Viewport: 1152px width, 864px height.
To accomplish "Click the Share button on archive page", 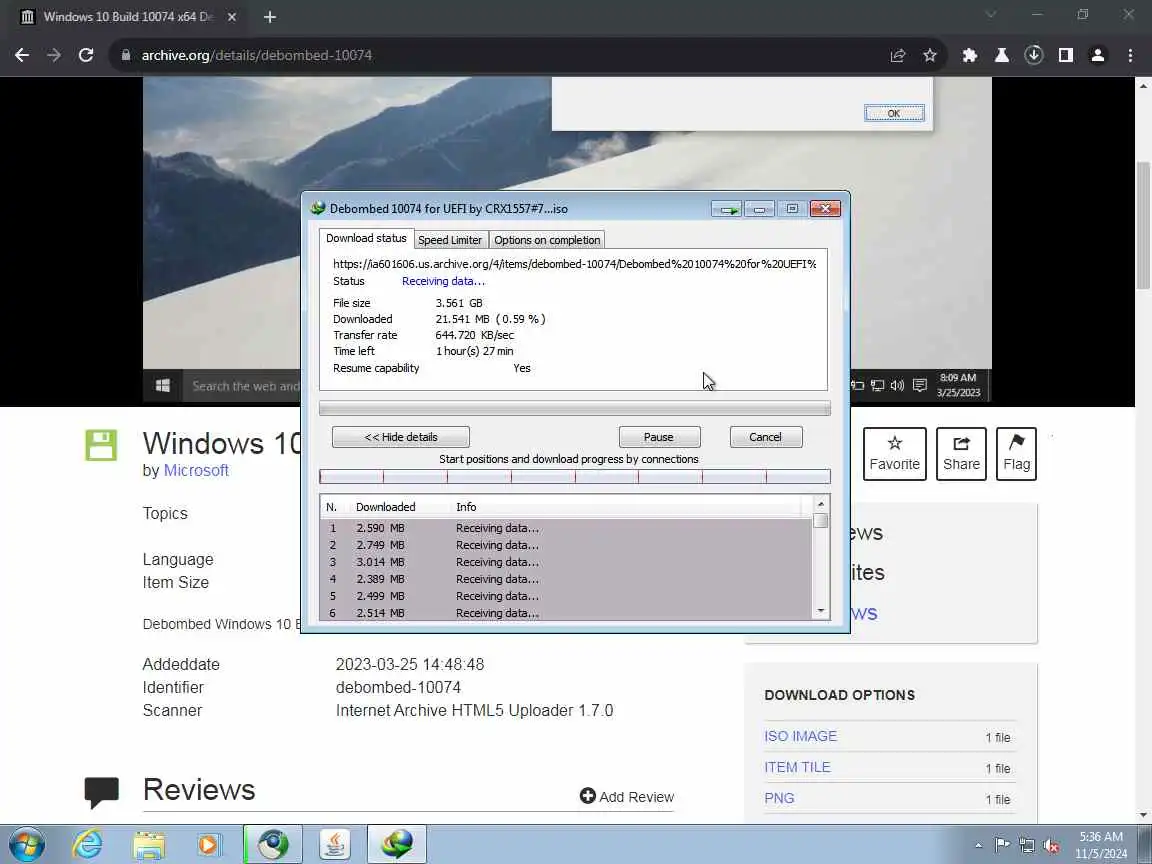I will coord(961,453).
